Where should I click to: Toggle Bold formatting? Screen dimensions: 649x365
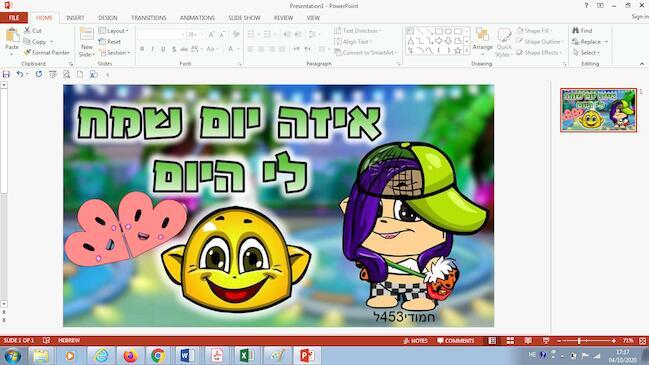coord(142,49)
